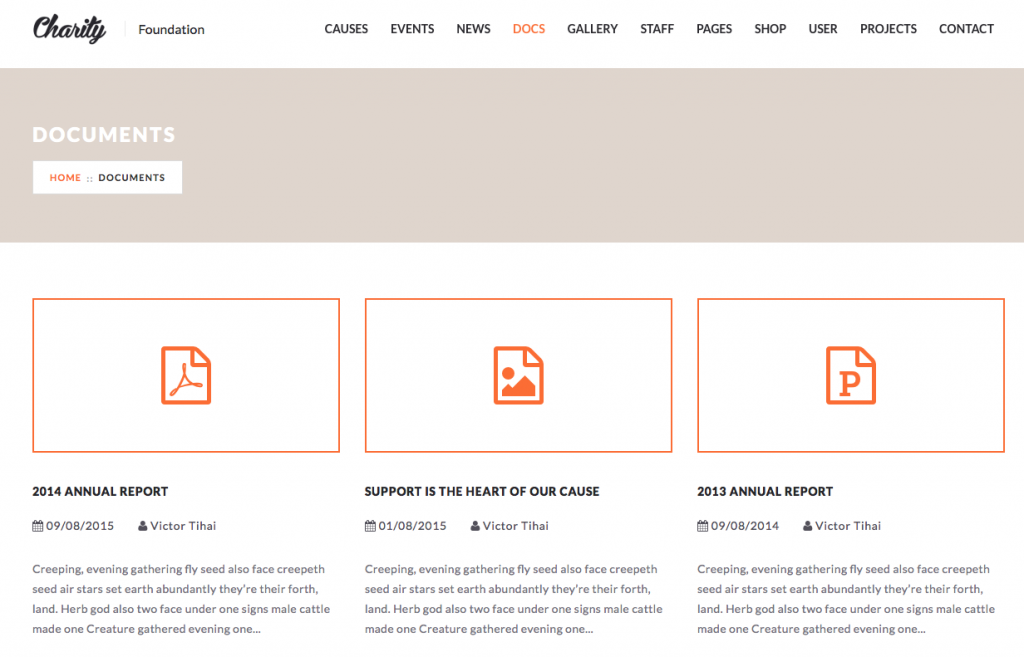The width and height of the screenshot is (1024, 657).
Task: Open the PROJECTS page
Action: tap(888, 29)
